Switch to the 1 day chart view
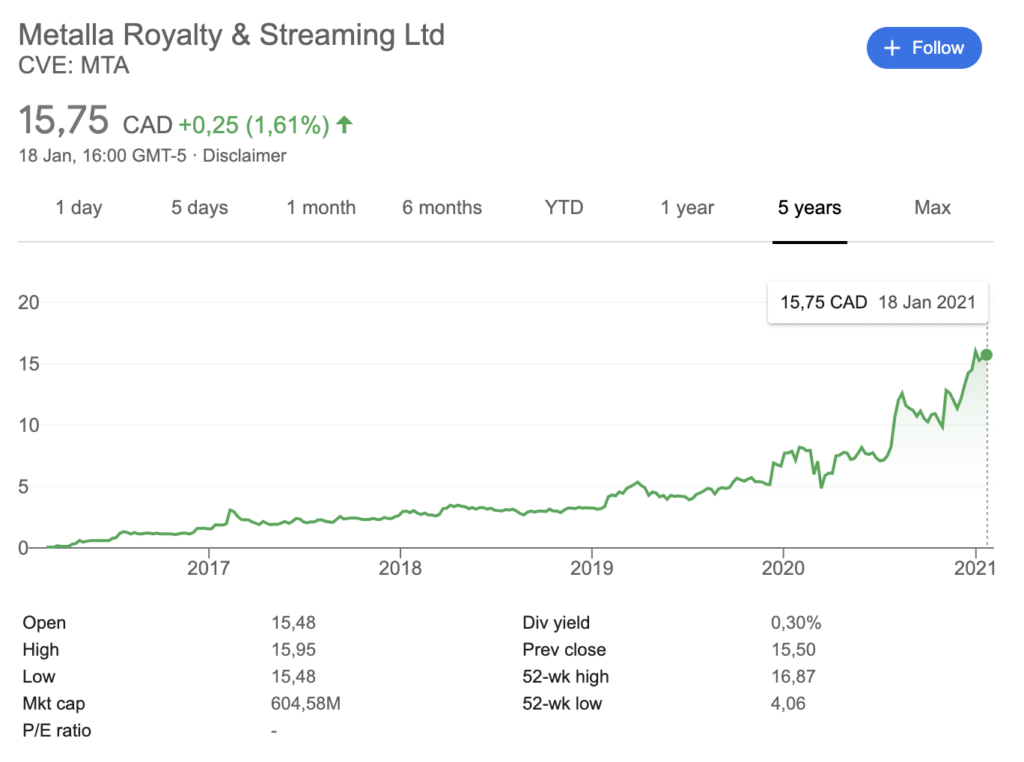Image resolution: width=1024 pixels, height=762 pixels. click(78, 208)
